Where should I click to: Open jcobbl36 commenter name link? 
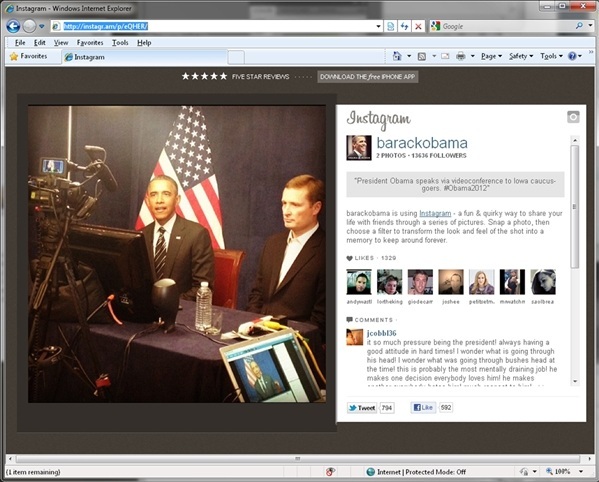click(381, 333)
